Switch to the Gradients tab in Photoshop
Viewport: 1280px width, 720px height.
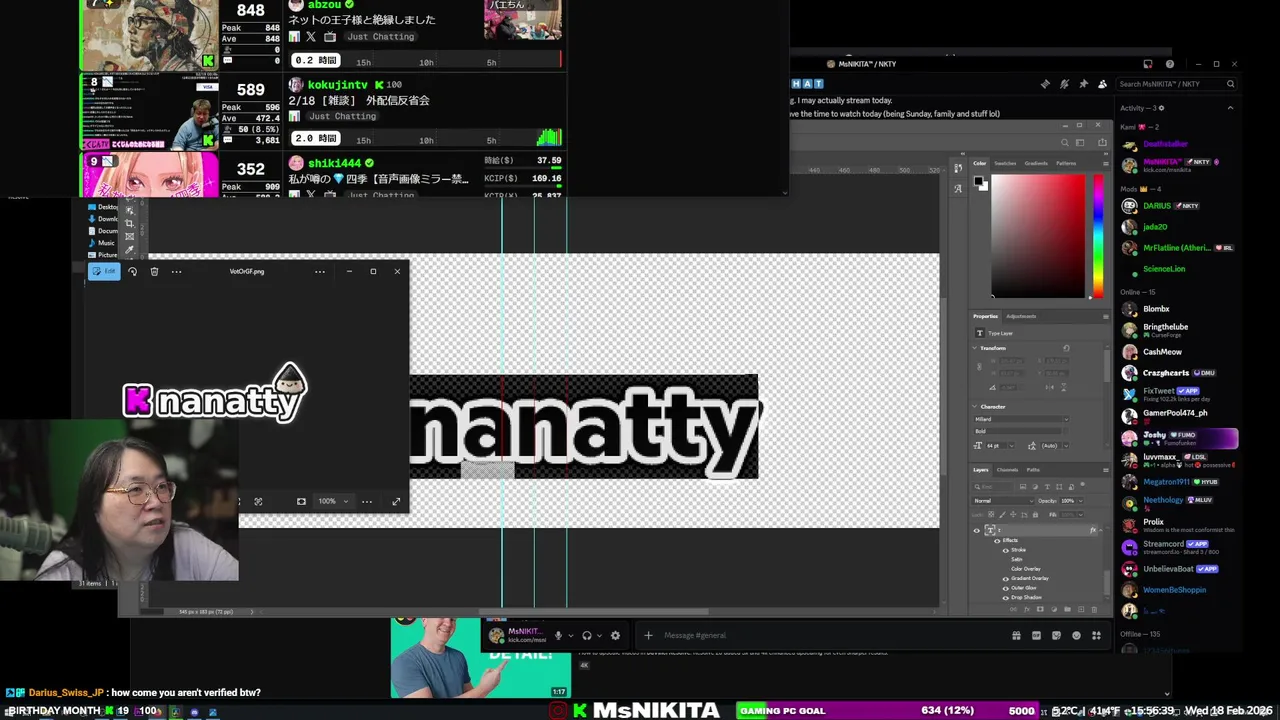pyautogui.click(x=1036, y=163)
